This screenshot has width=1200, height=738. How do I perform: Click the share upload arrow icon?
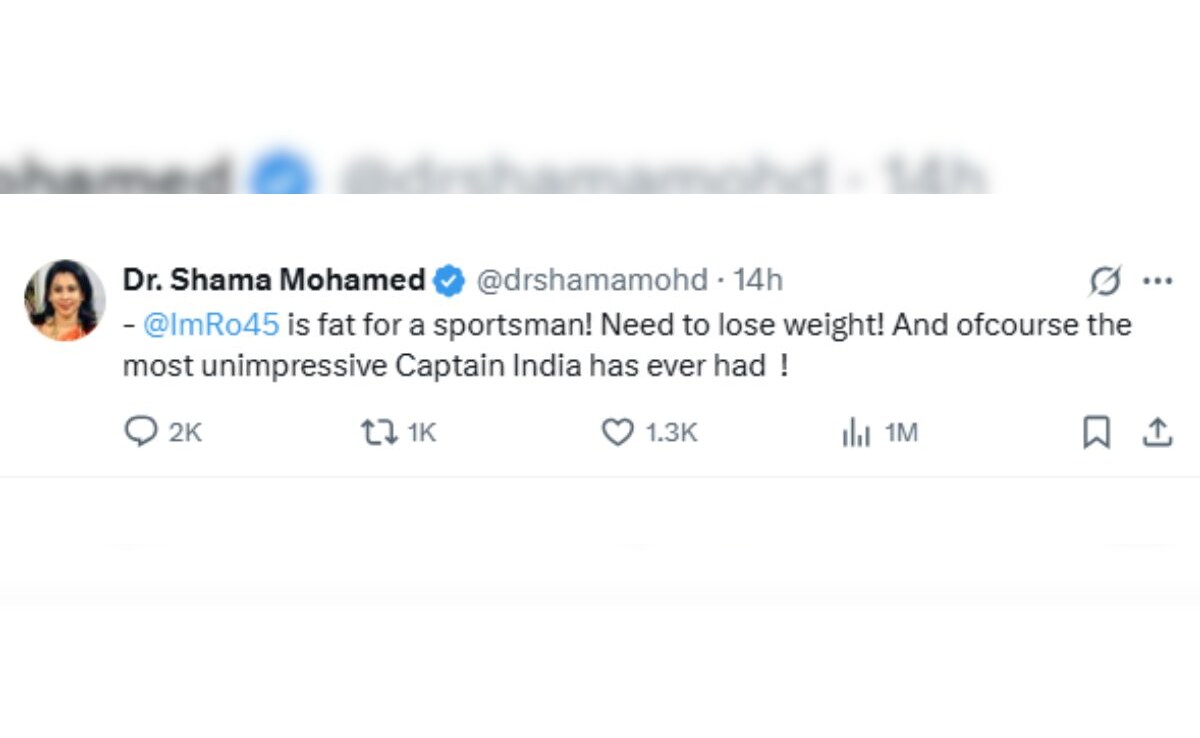tap(1157, 432)
